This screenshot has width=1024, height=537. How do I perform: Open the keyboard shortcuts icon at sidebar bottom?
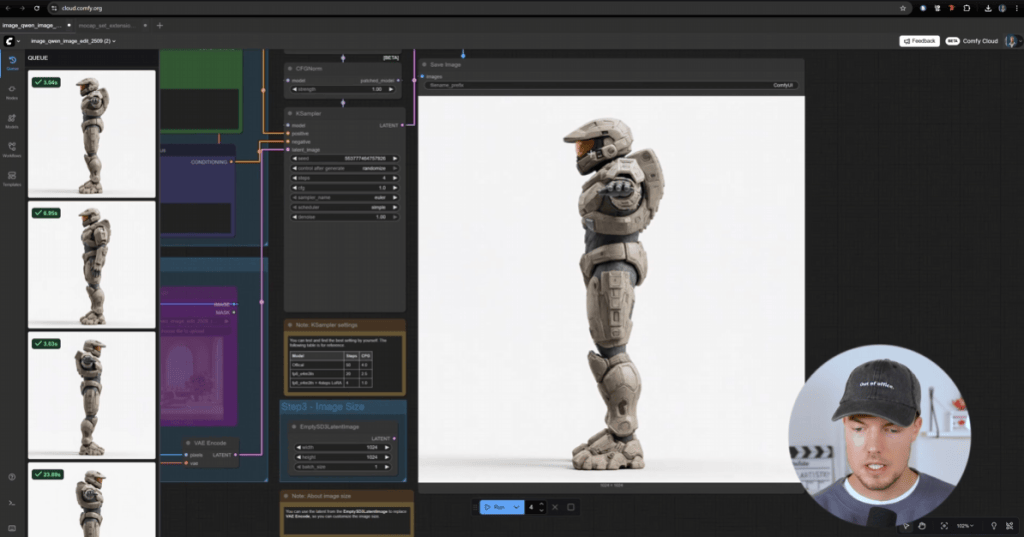tap(12, 528)
